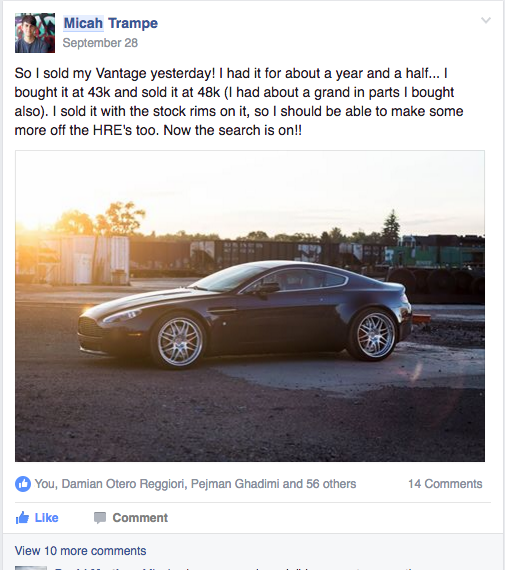Show the 56 others who liked
Viewport: 505px width, 570px height.
coord(331,484)
